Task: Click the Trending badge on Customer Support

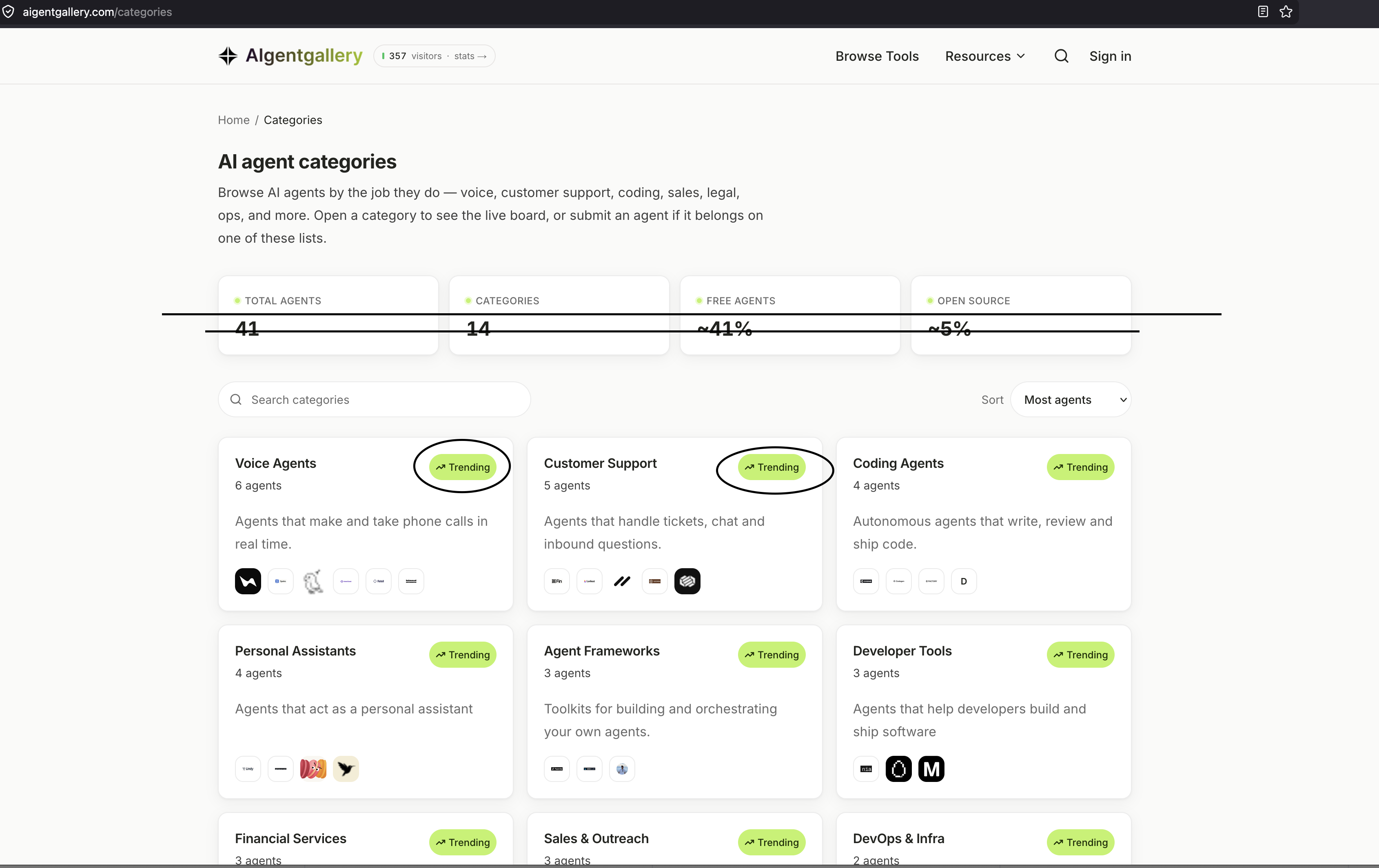Action: [772, 467]
